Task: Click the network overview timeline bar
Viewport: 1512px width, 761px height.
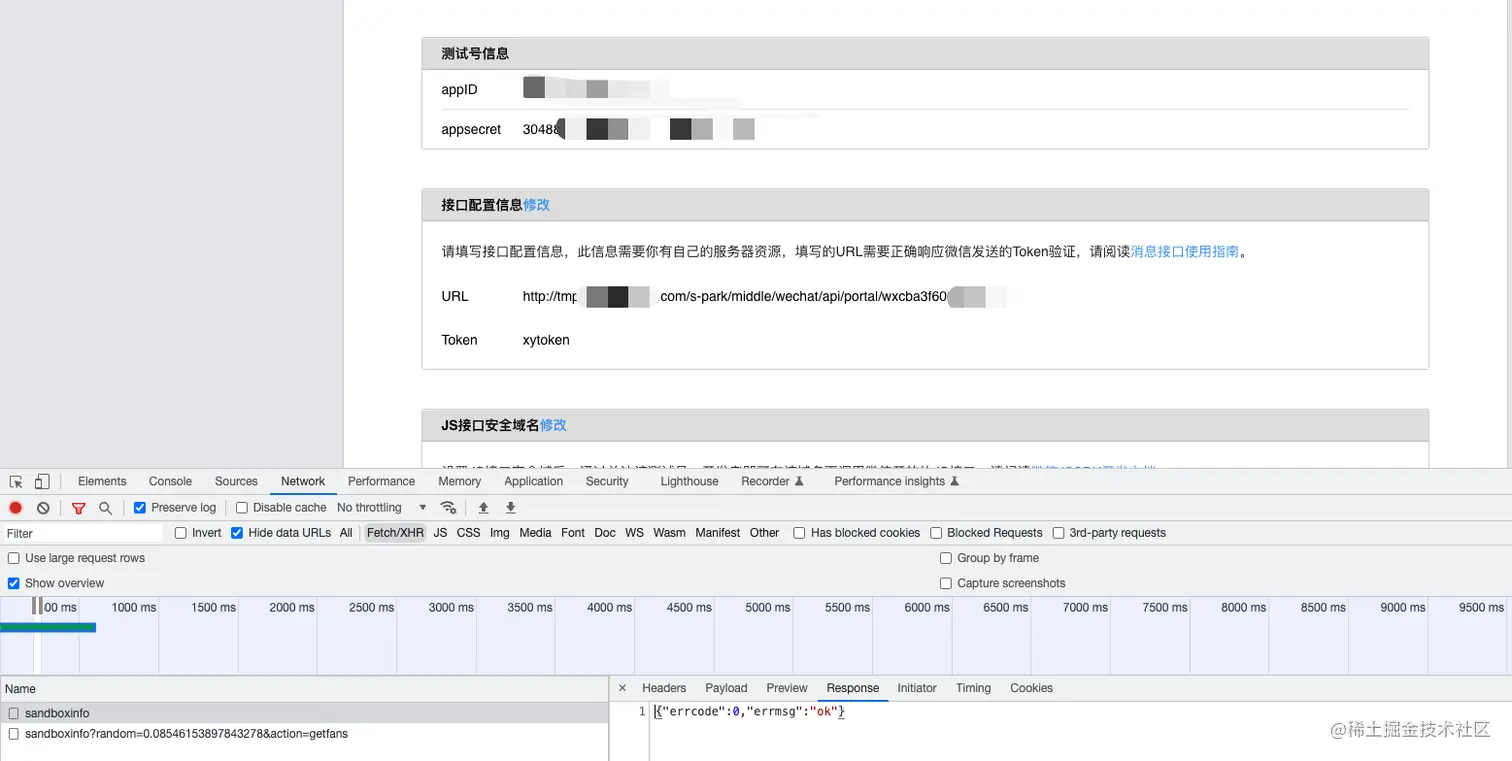Action: tap(48, 627)
